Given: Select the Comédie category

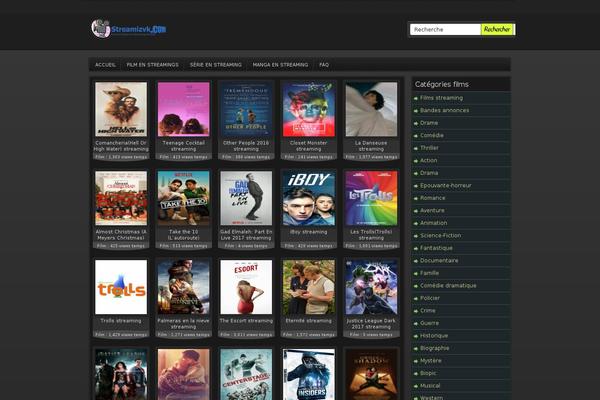Looking at the screenshot, I should pyautogui.click(x=432, y=136).
